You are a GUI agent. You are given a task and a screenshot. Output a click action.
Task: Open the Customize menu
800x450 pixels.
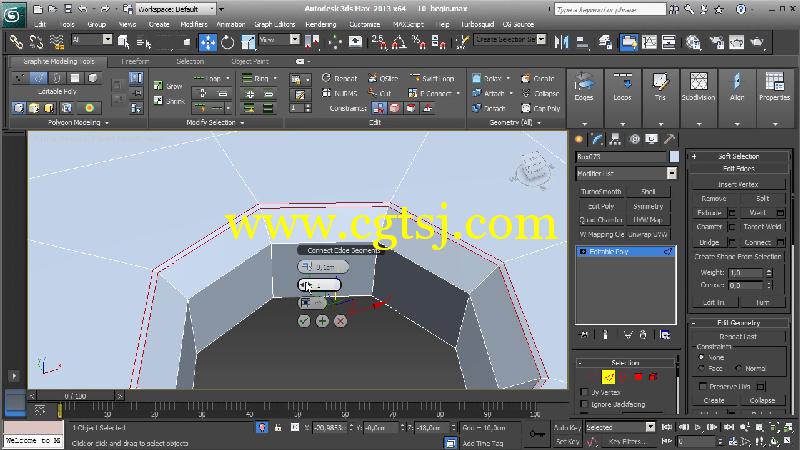[x=364, y=24]
